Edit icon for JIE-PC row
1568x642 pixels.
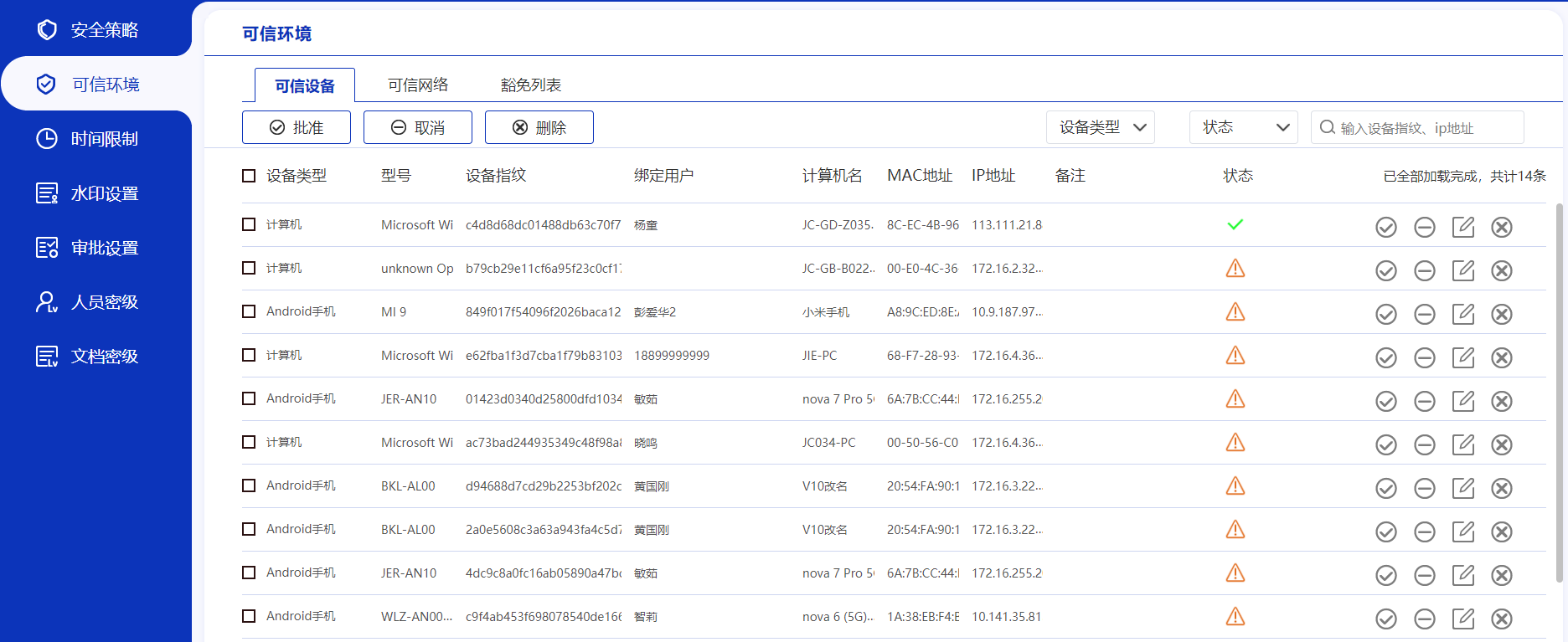pyautogui.click(x=1463, y=357)
